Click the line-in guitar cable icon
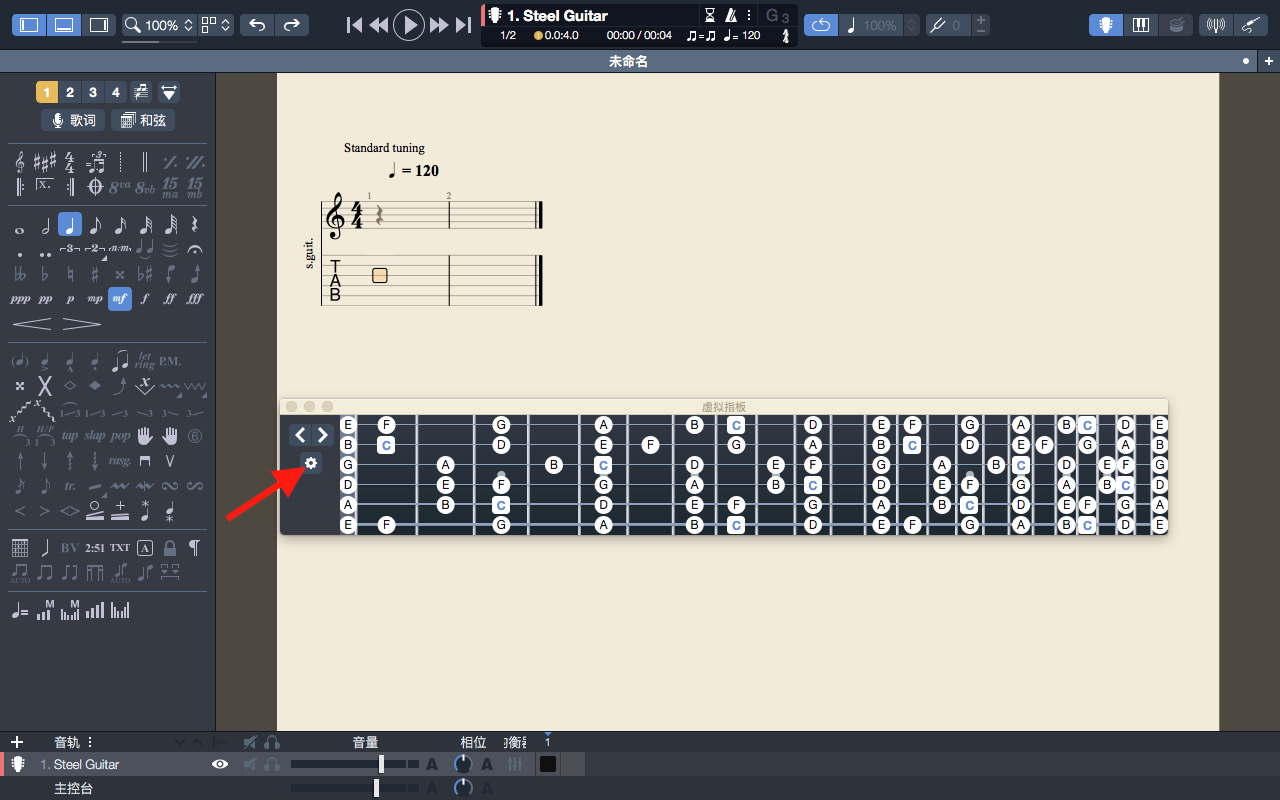 pos(1250,25)
